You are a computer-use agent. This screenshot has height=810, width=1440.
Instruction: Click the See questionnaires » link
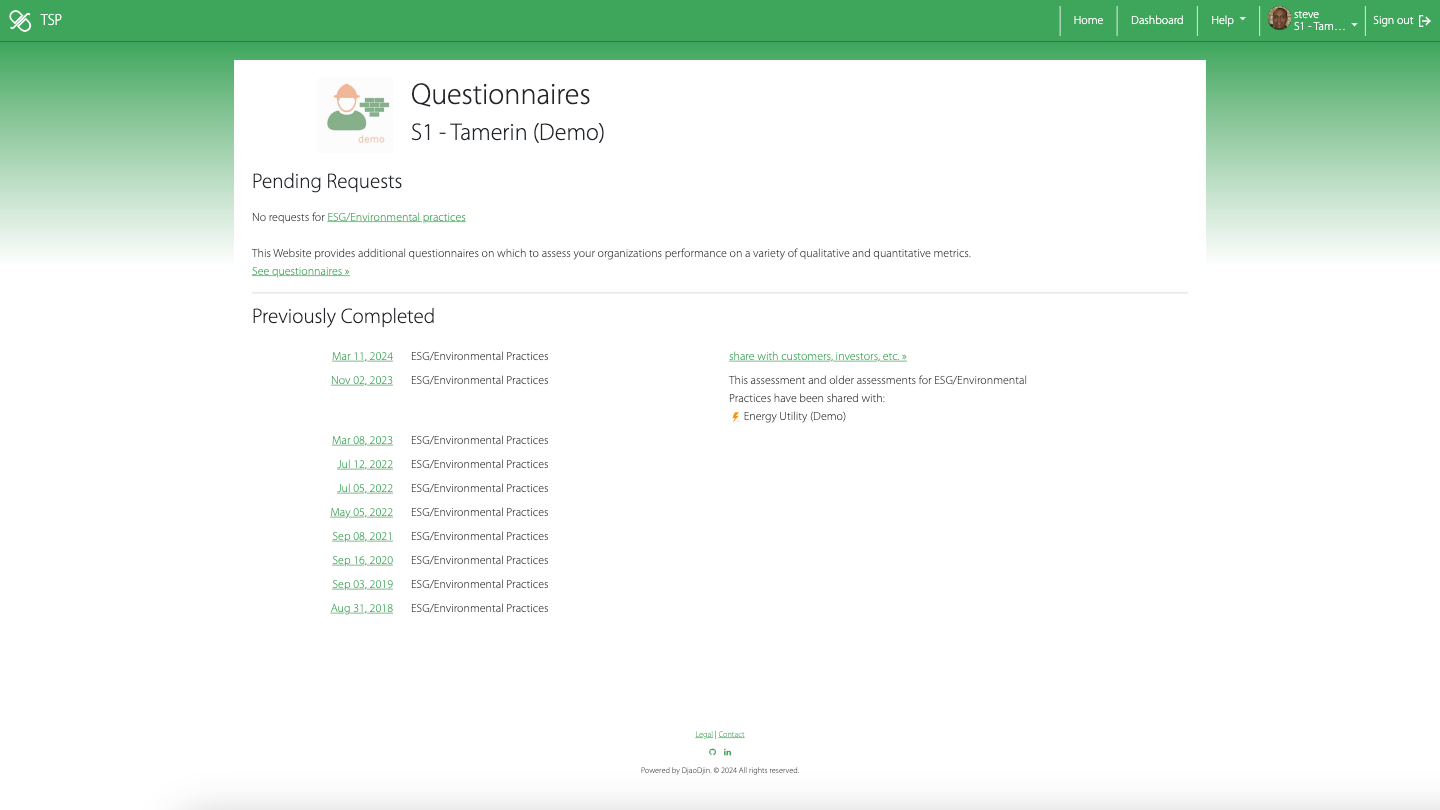(300, 271)
